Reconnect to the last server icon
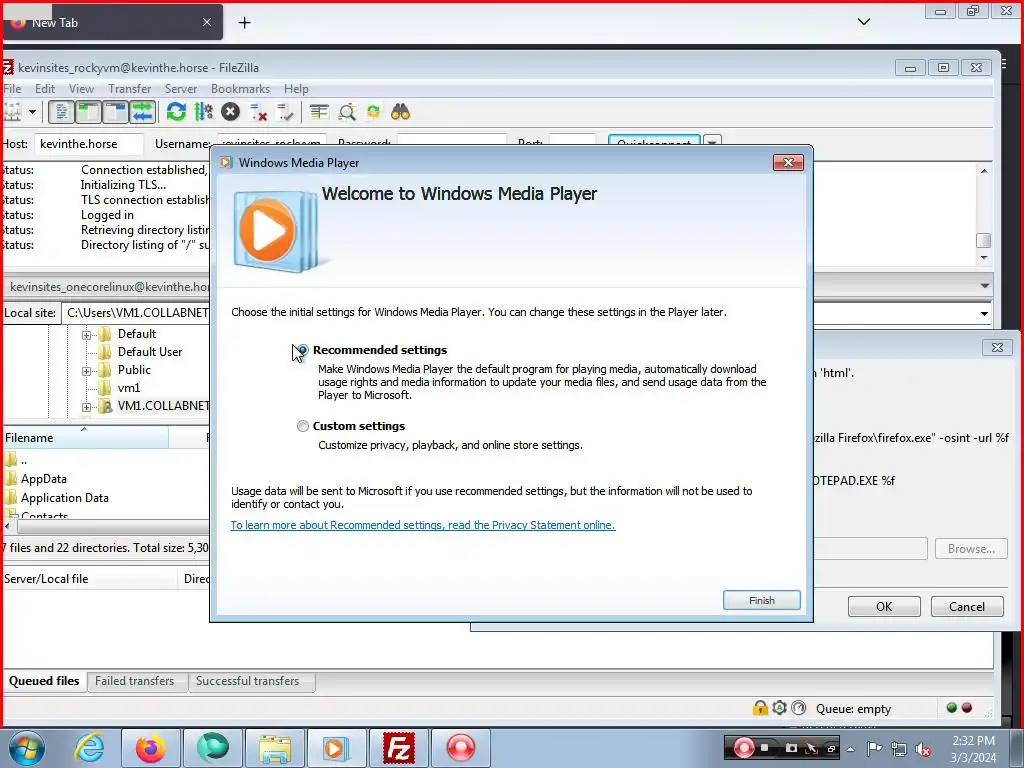 (x=285, y=112)
